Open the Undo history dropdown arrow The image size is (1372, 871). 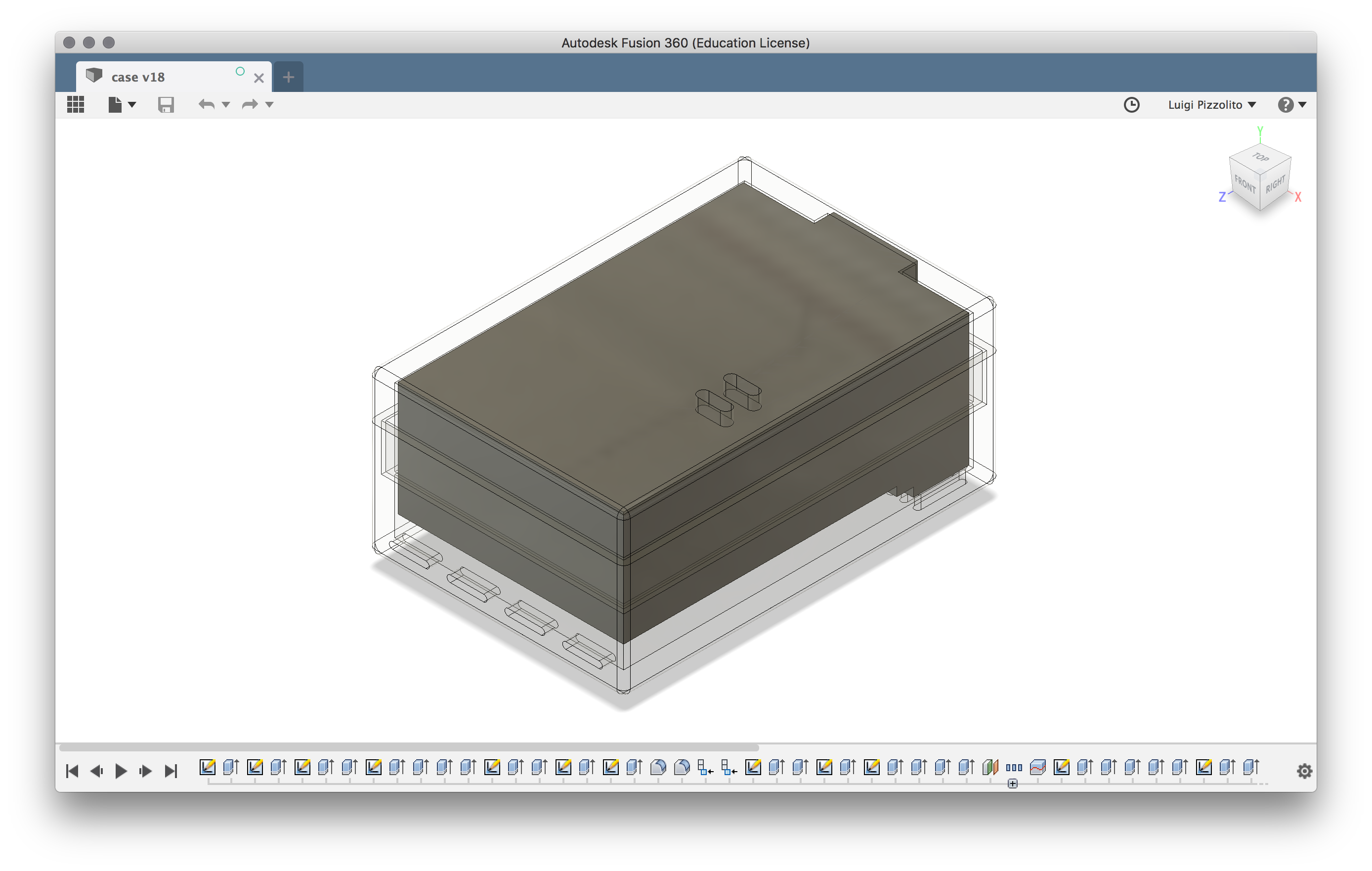[x=226, y=105]
